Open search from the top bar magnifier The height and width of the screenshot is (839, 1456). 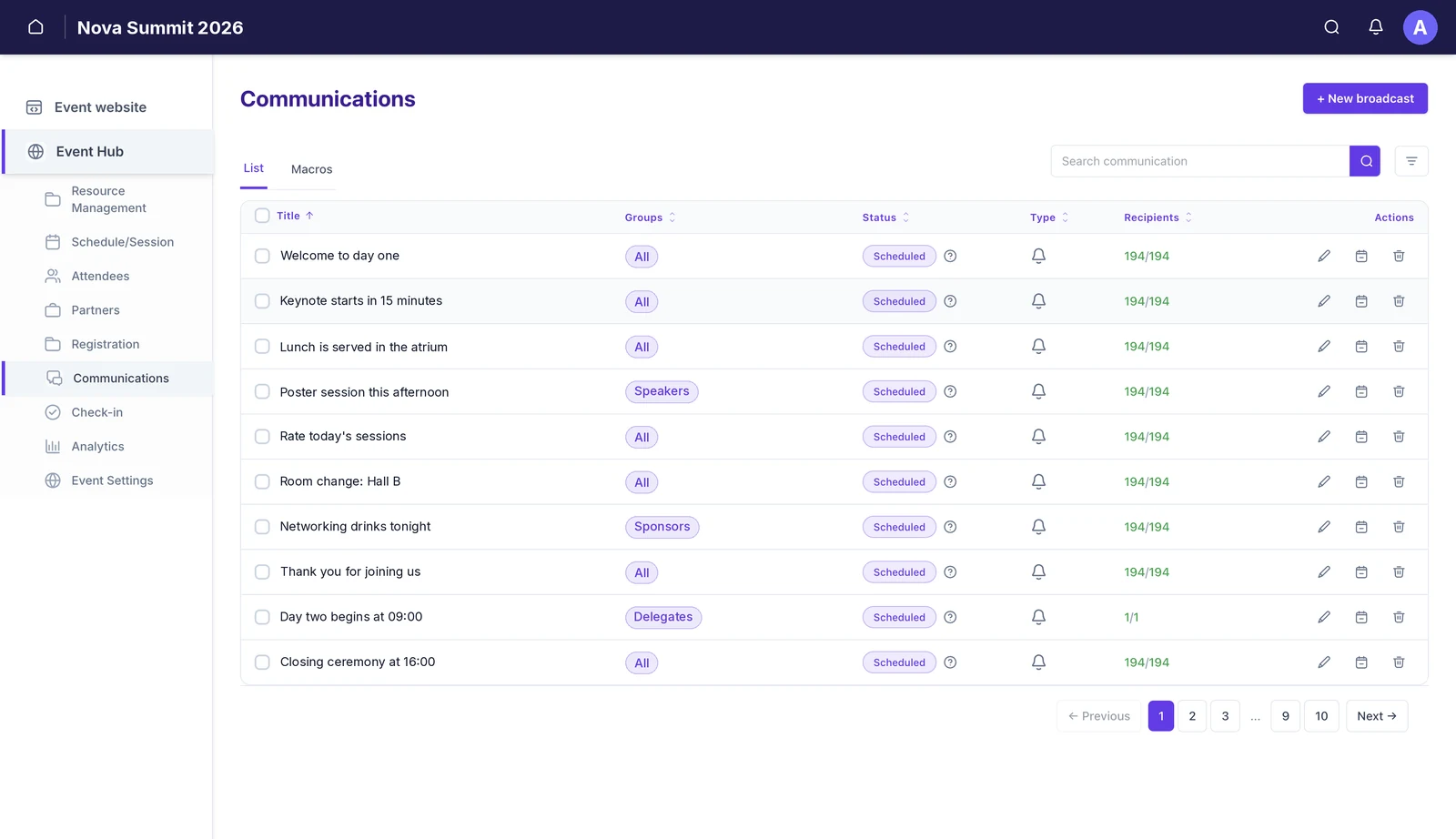[1331, 27]
